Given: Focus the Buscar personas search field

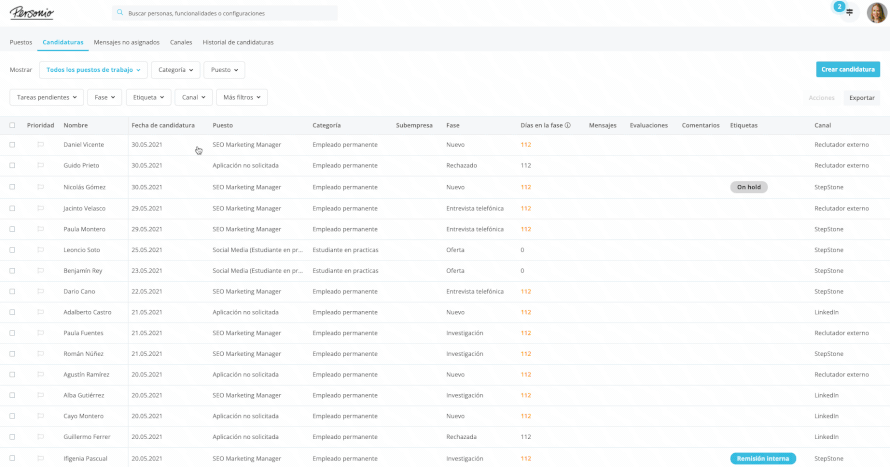Looking at the screenshot, I should [x=225, y=12].
